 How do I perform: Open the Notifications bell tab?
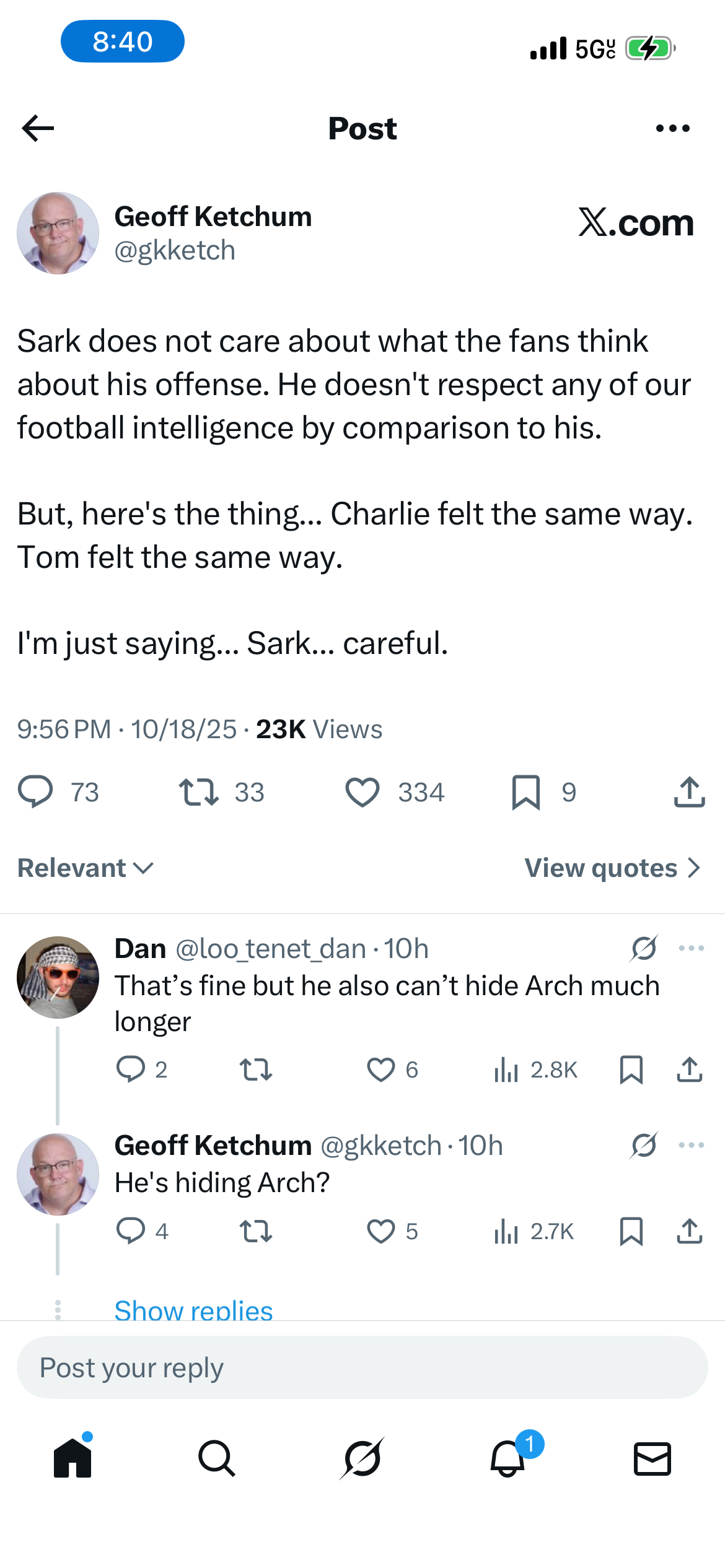tap(507, 1458)
